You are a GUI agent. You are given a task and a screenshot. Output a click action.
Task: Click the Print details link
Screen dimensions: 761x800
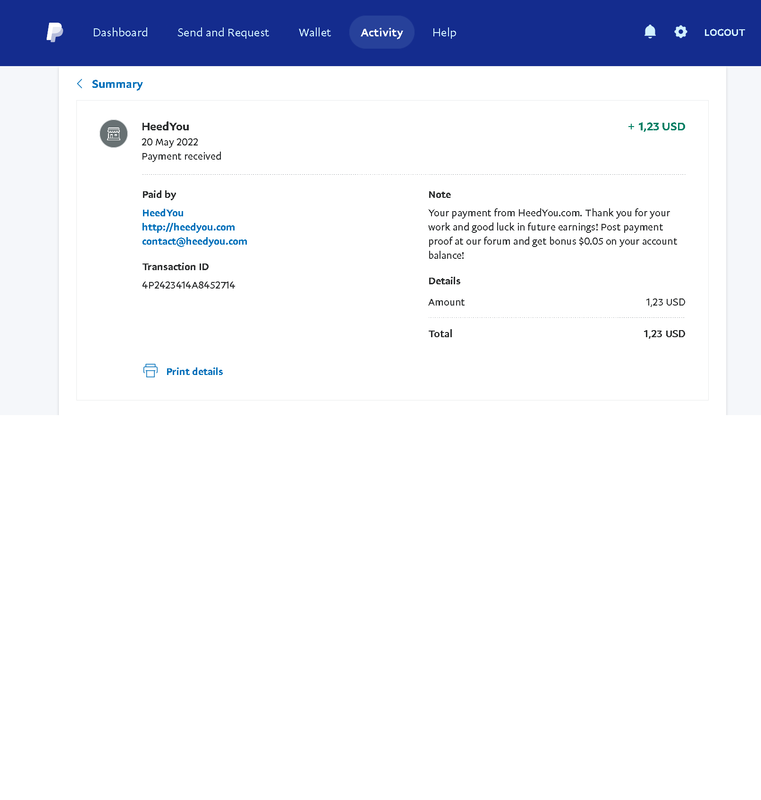(x=194, y=371)
